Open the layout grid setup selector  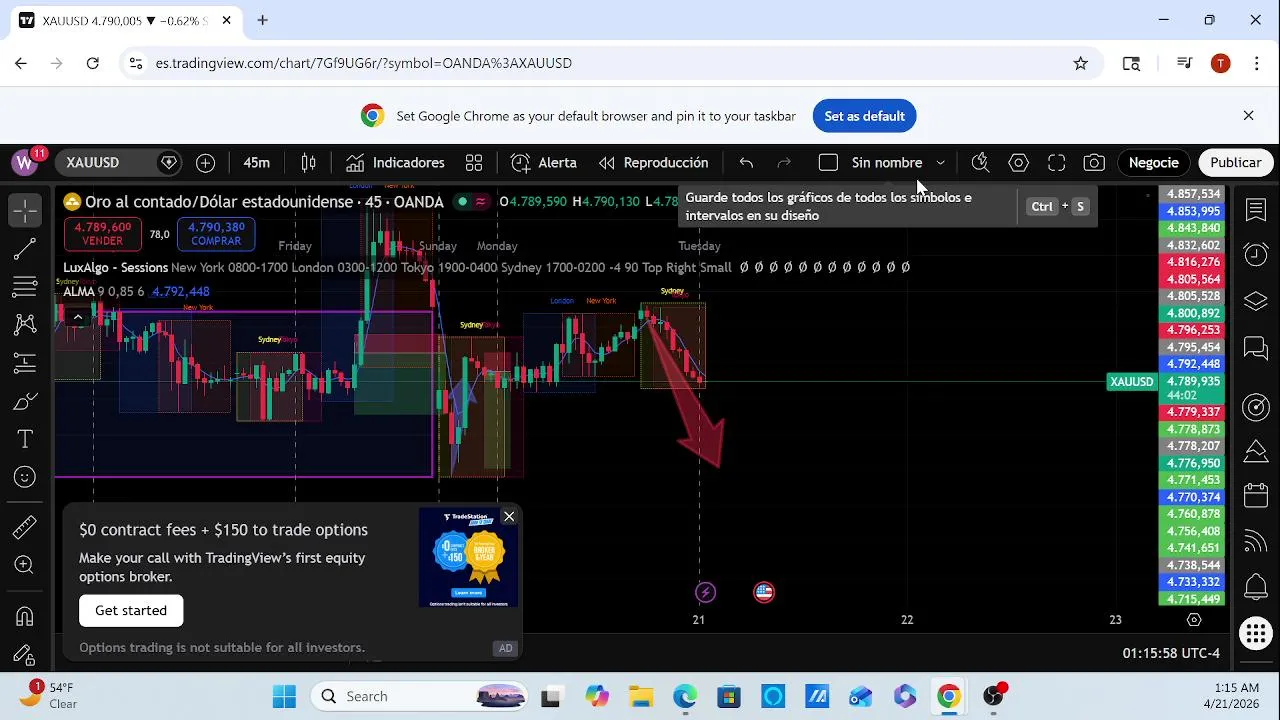coord(474,163)
